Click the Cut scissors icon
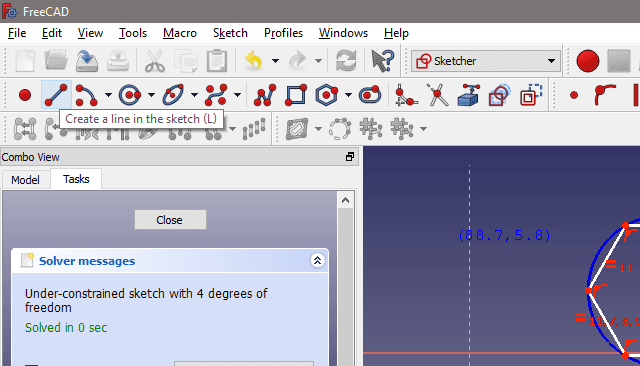 coord(155,61)
